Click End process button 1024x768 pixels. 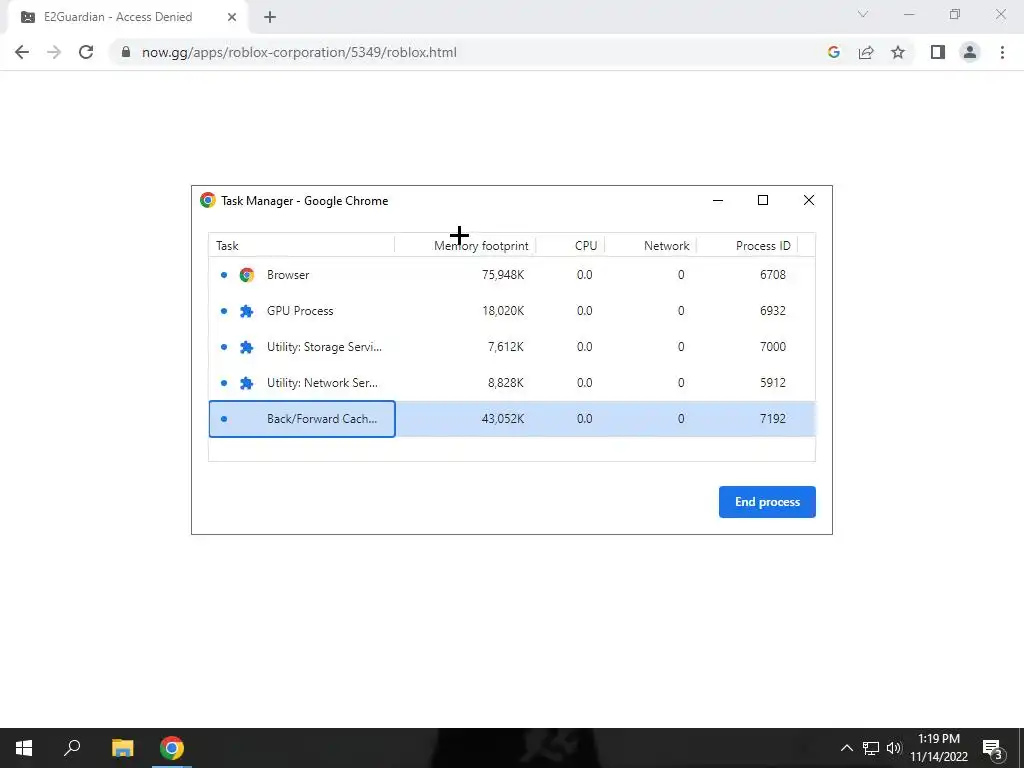pos(767,502)
